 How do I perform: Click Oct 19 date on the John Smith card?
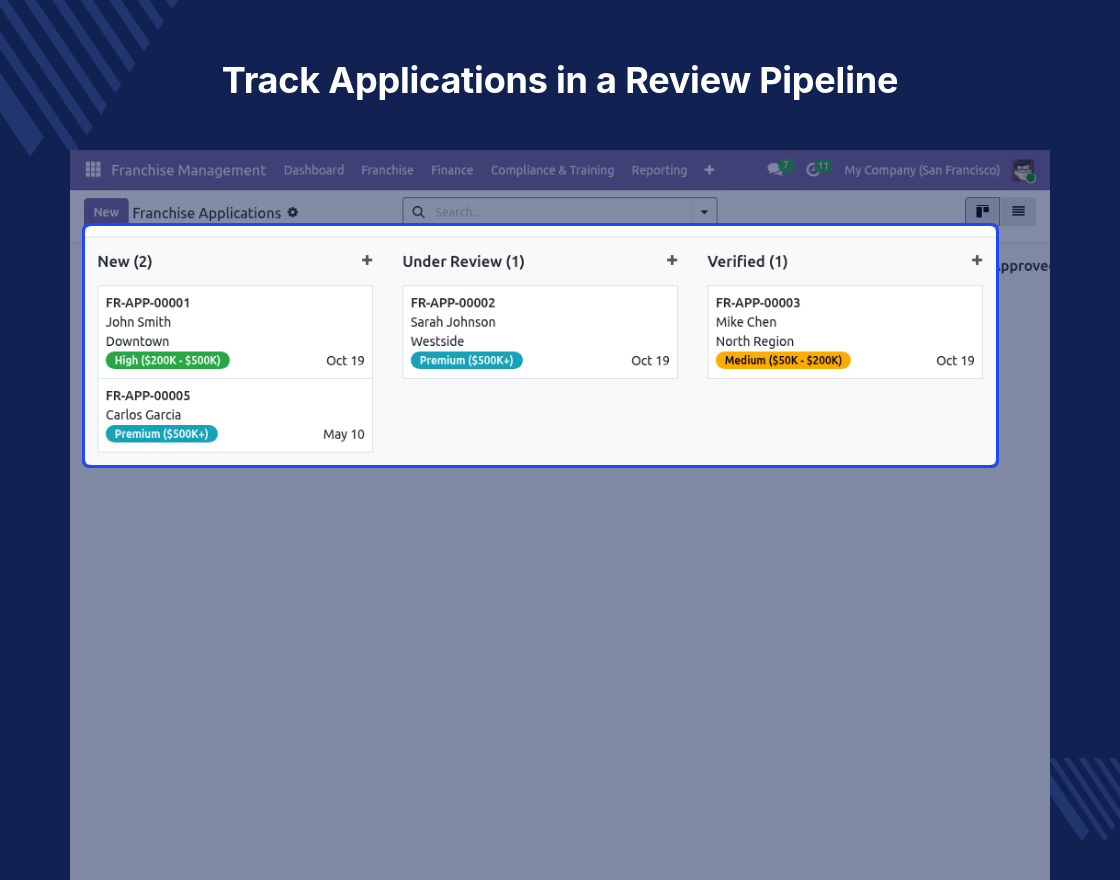345,361
